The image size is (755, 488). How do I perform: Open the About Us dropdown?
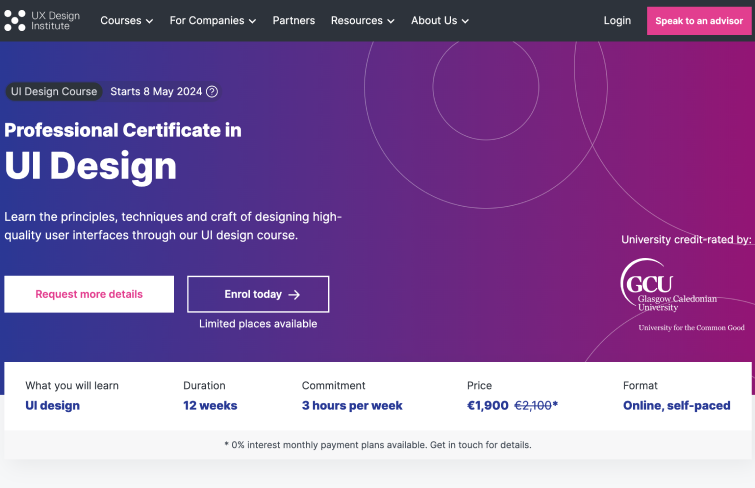[x=439, y=21]
